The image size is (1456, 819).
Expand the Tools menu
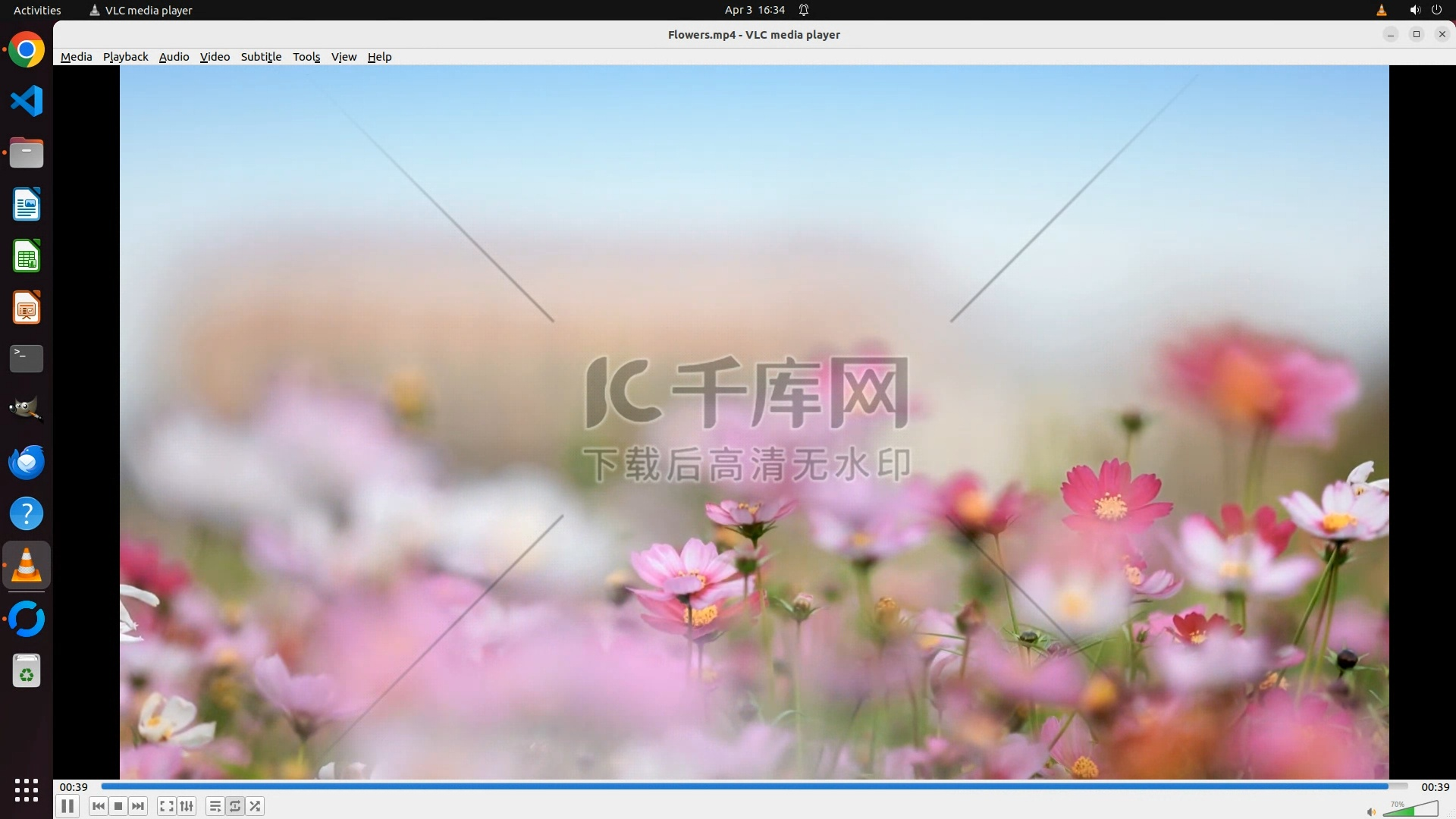click(306, 57)
